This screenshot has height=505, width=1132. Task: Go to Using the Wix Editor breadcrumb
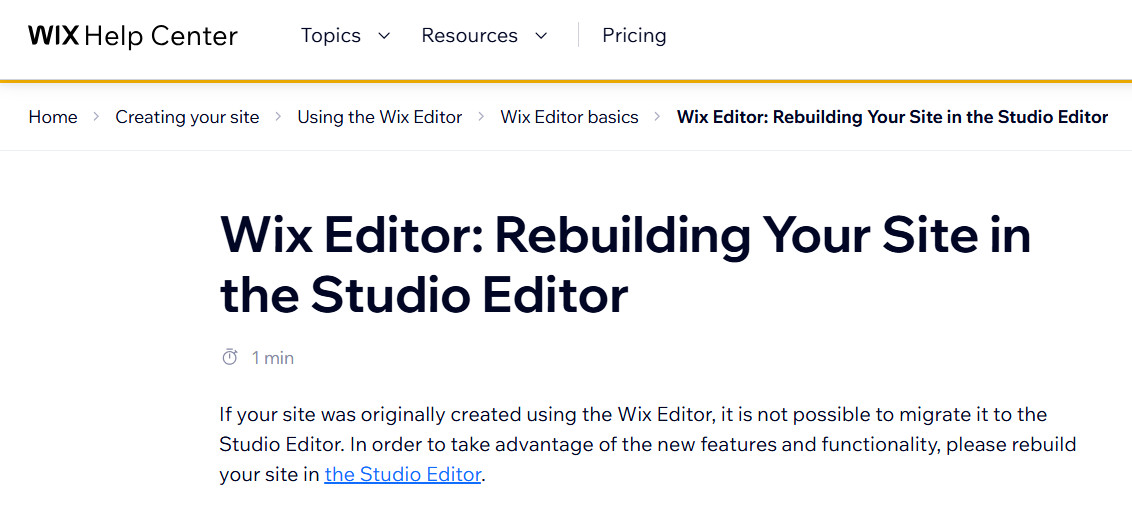379,117
